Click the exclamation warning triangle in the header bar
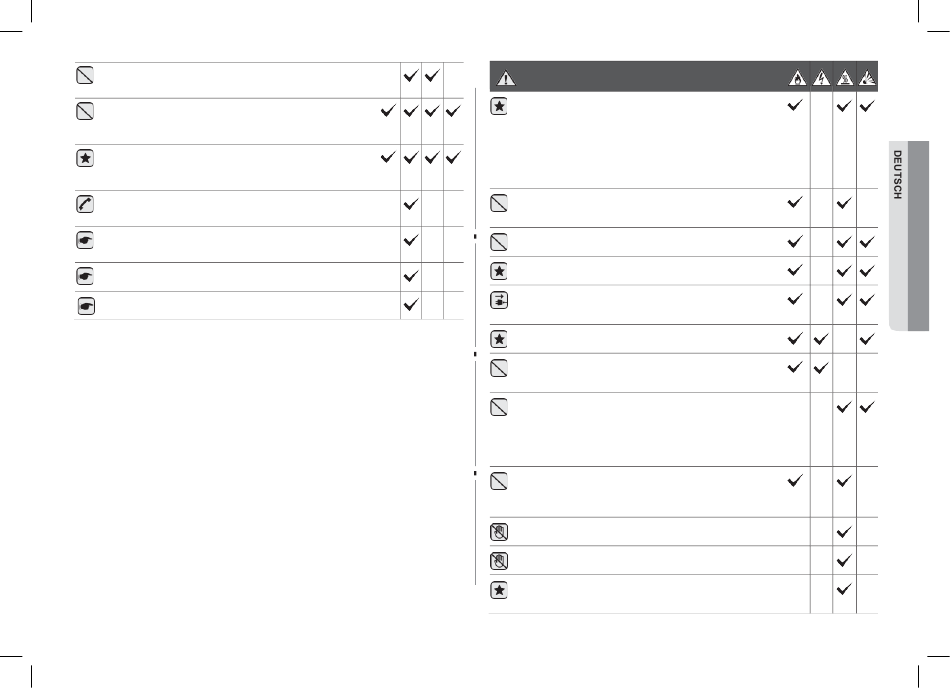This screenshot has width=950, height=688. (506, 78)
